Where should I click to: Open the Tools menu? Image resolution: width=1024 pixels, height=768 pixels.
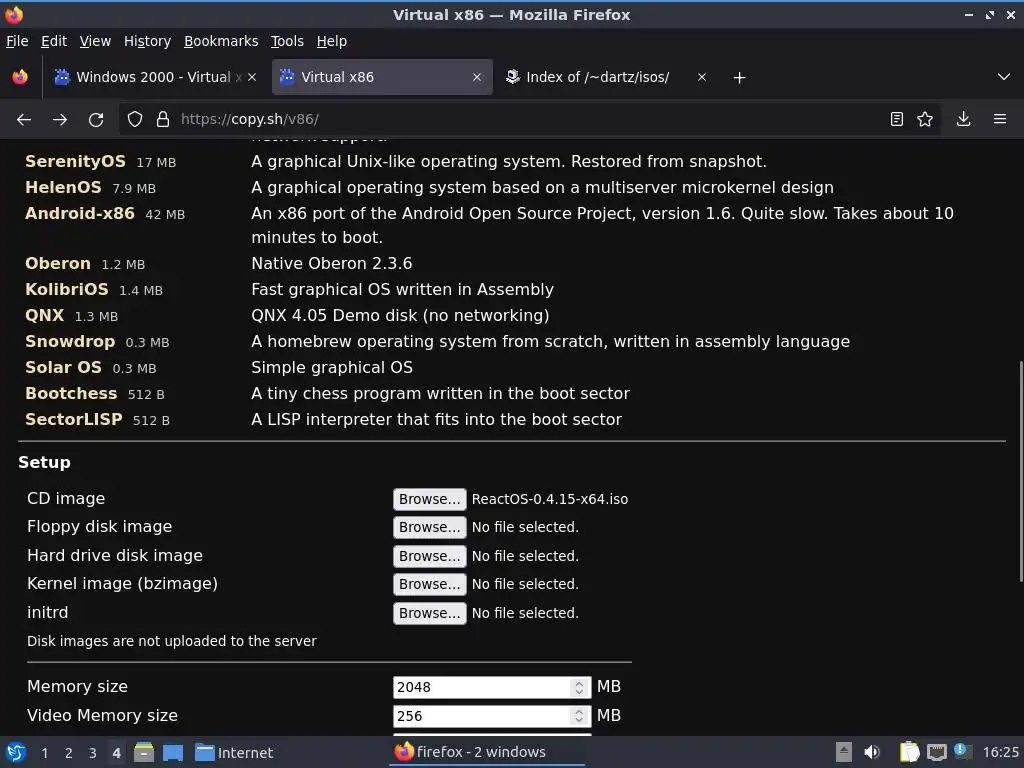(287, 41)
